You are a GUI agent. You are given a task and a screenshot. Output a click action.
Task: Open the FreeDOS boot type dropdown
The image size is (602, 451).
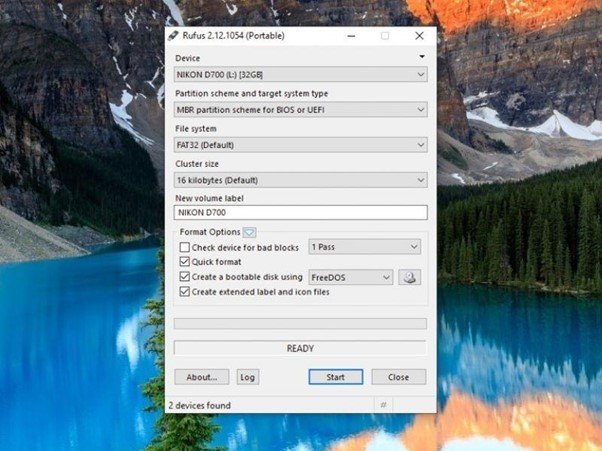point(350,277)
